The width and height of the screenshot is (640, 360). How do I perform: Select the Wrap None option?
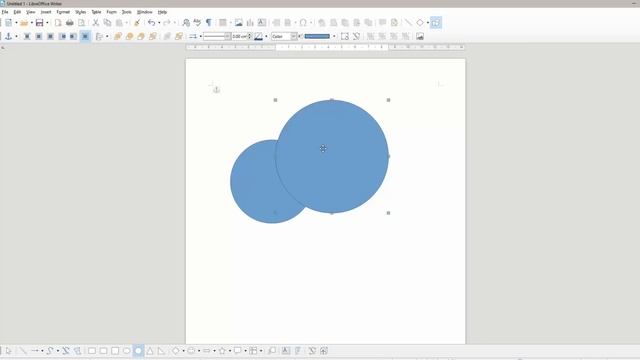pyautogui.click(x=27, y=37)
